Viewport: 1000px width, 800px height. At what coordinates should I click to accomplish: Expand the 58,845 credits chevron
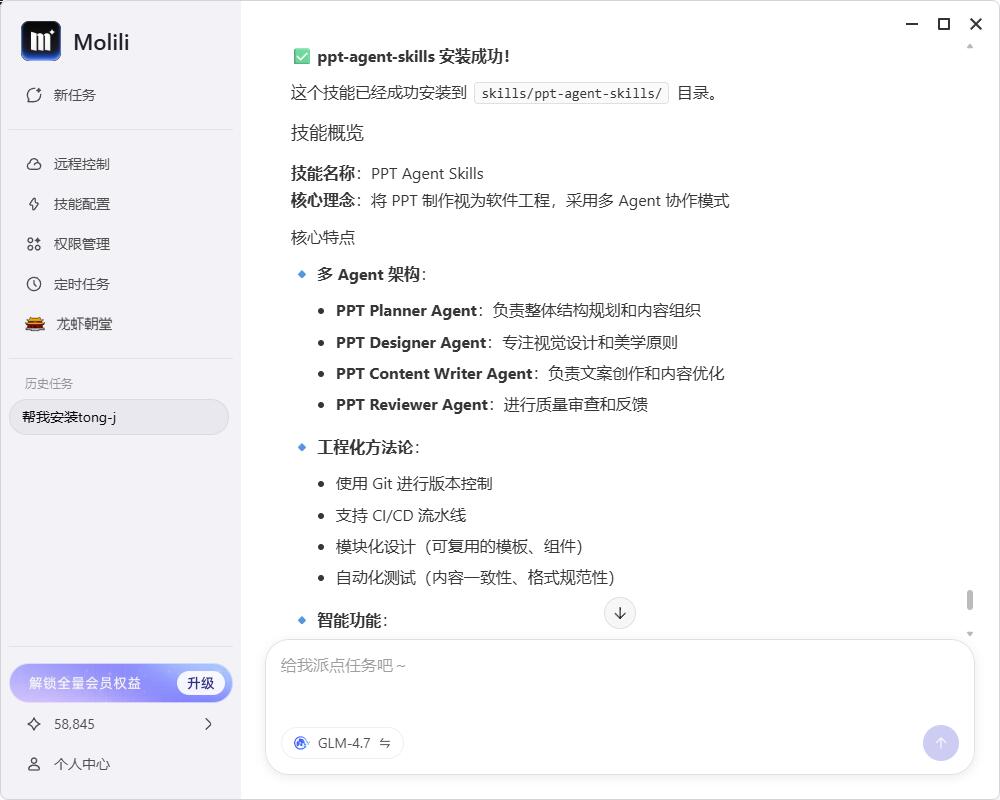[208, 724]
